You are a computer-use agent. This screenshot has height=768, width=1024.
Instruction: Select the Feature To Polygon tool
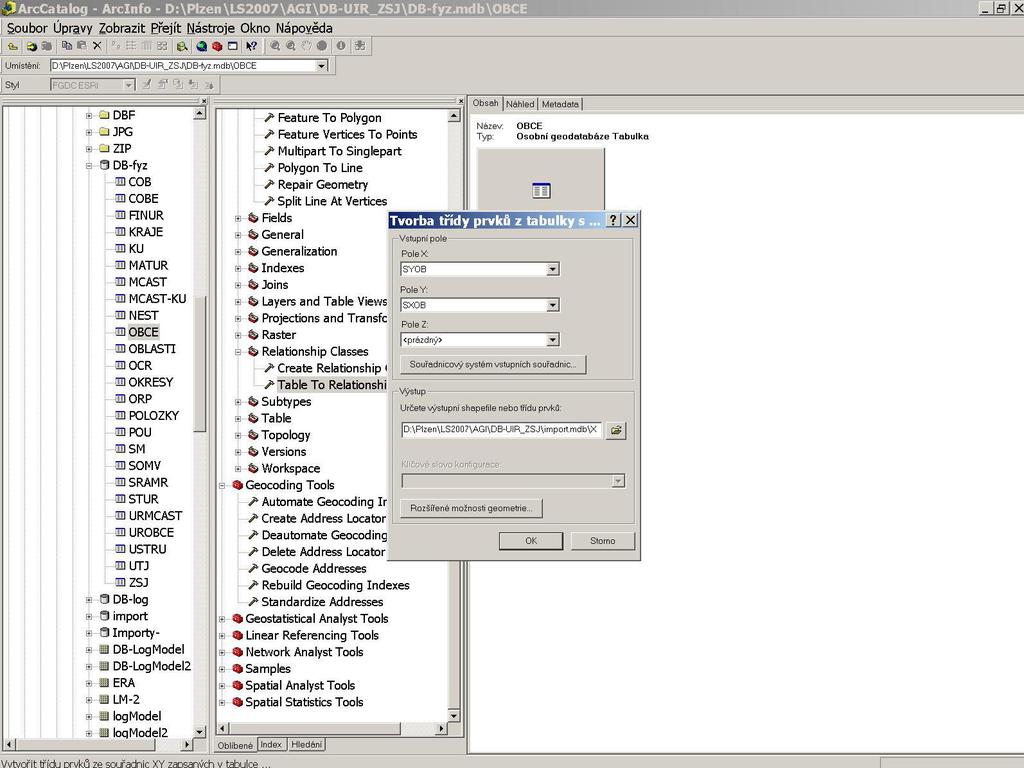point(329,118)
